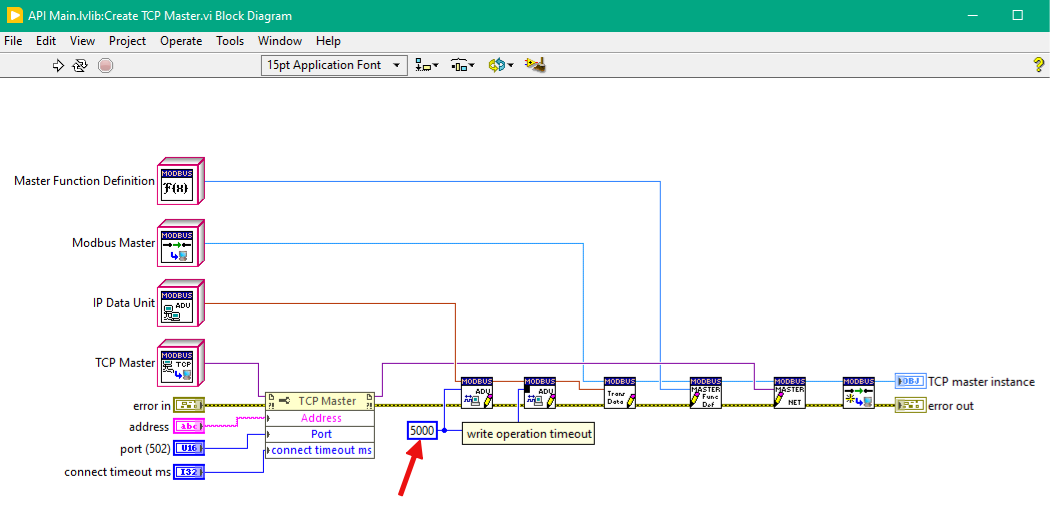Image resolution: width=1050 pixels, height=506 pixels.
Task: Select the 5000 numeric constant
Action: (423, 430)
